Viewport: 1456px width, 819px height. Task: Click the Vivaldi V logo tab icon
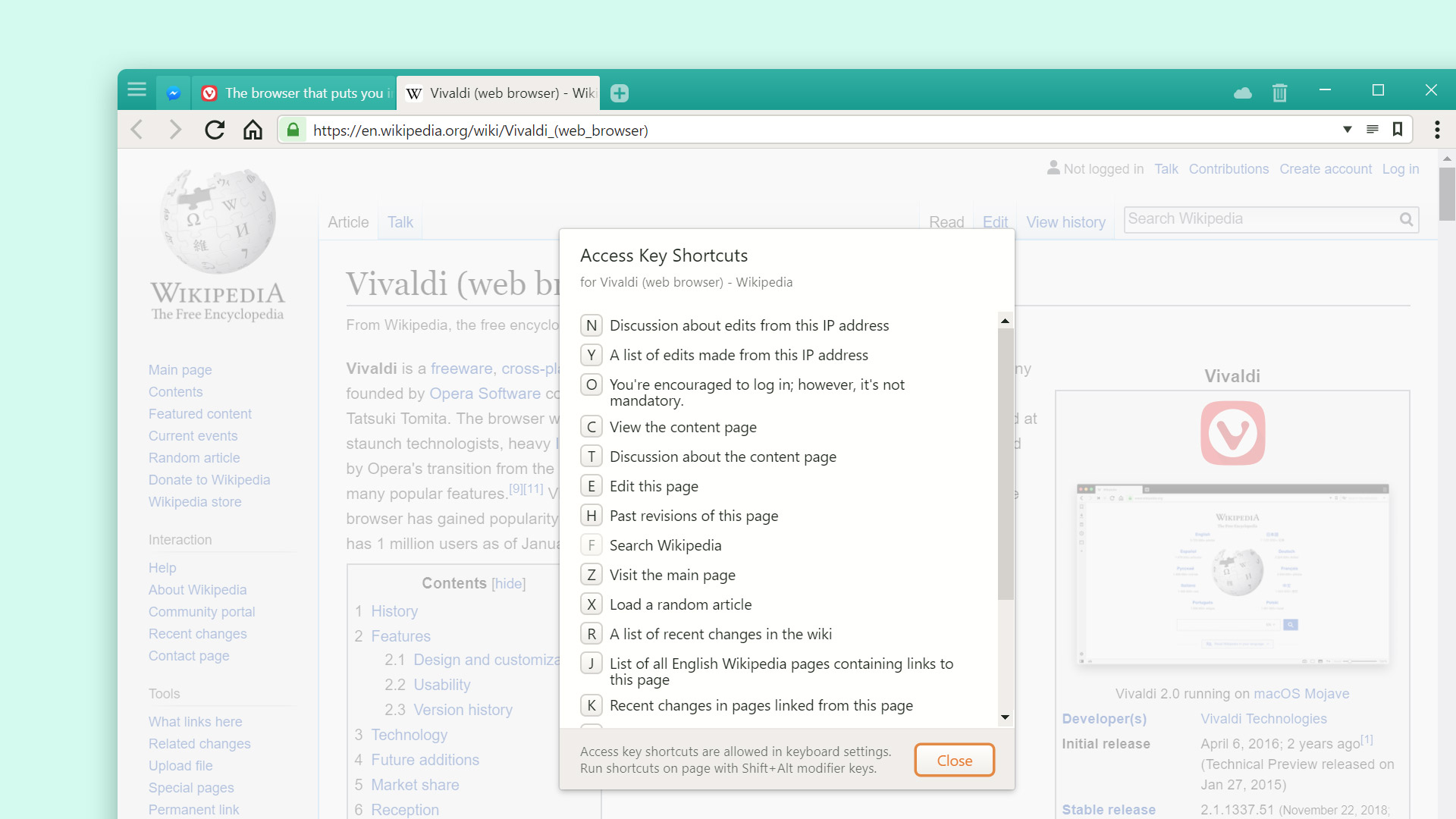tap(209, 93)
